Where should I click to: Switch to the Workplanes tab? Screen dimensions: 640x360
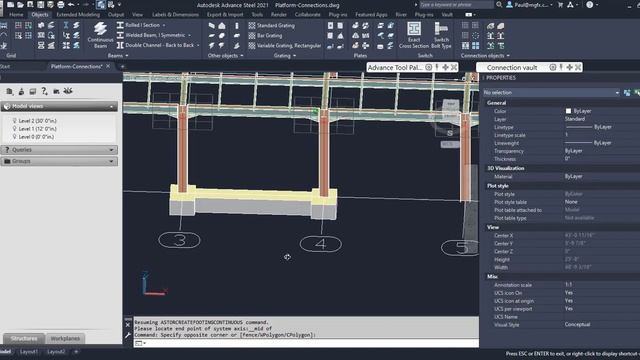pyautogui.click(x=65, y=338)
